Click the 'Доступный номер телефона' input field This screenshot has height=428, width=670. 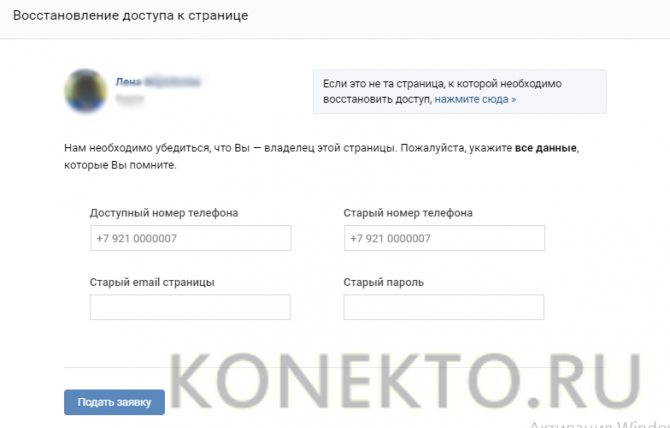tap(191, 238)
